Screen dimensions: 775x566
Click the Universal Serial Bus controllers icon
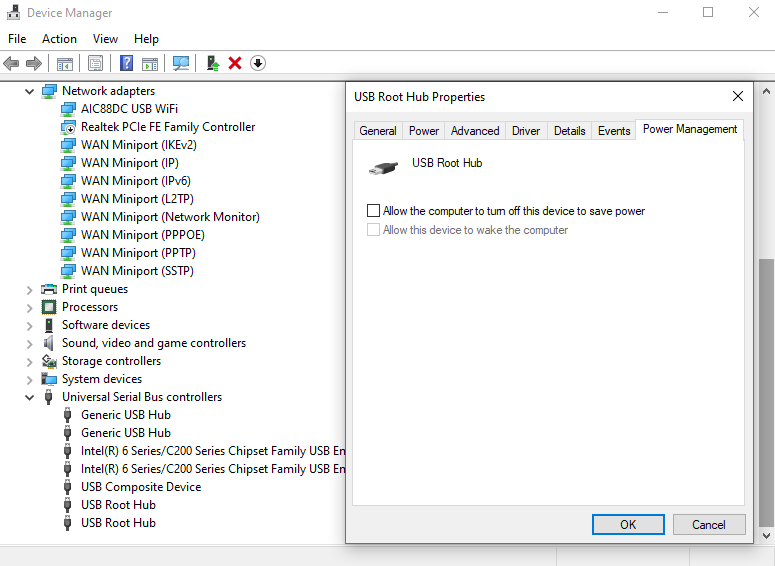pos(48,397)
